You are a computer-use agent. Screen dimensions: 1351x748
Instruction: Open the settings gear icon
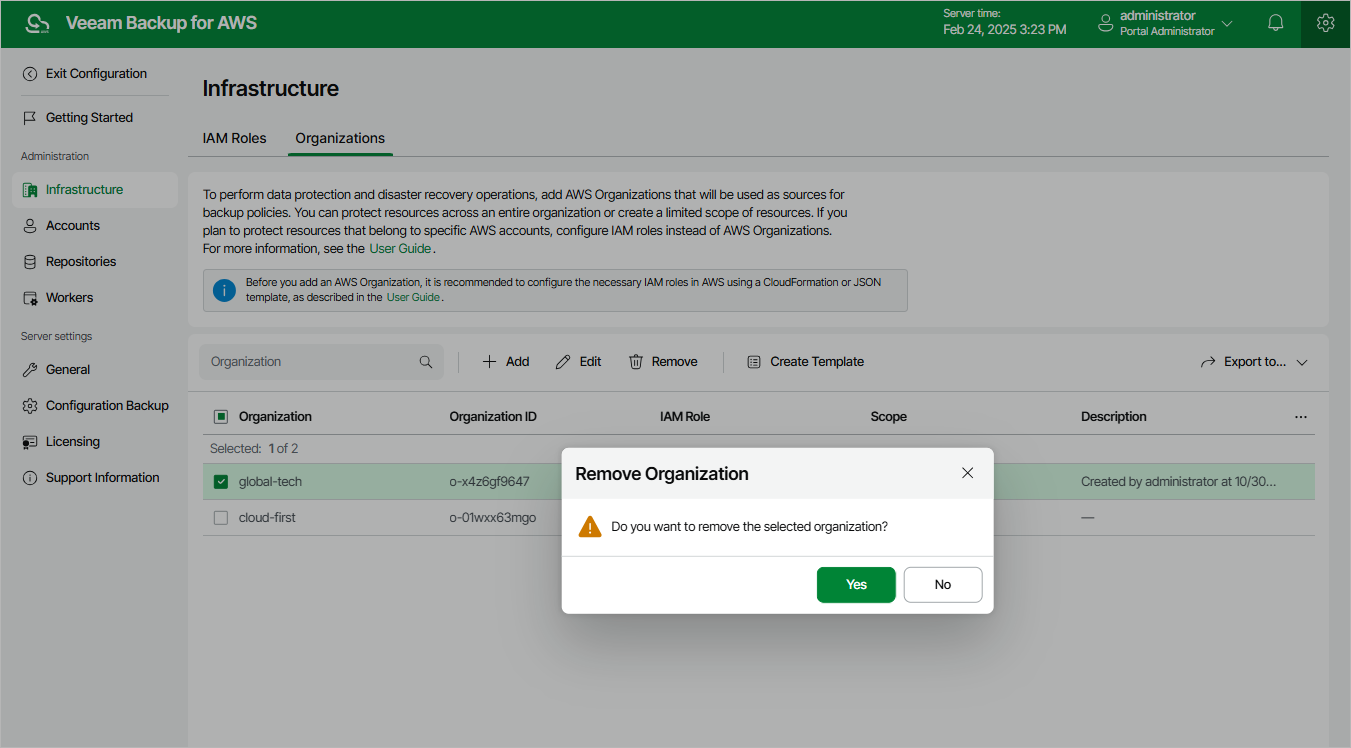point(1325,23)
